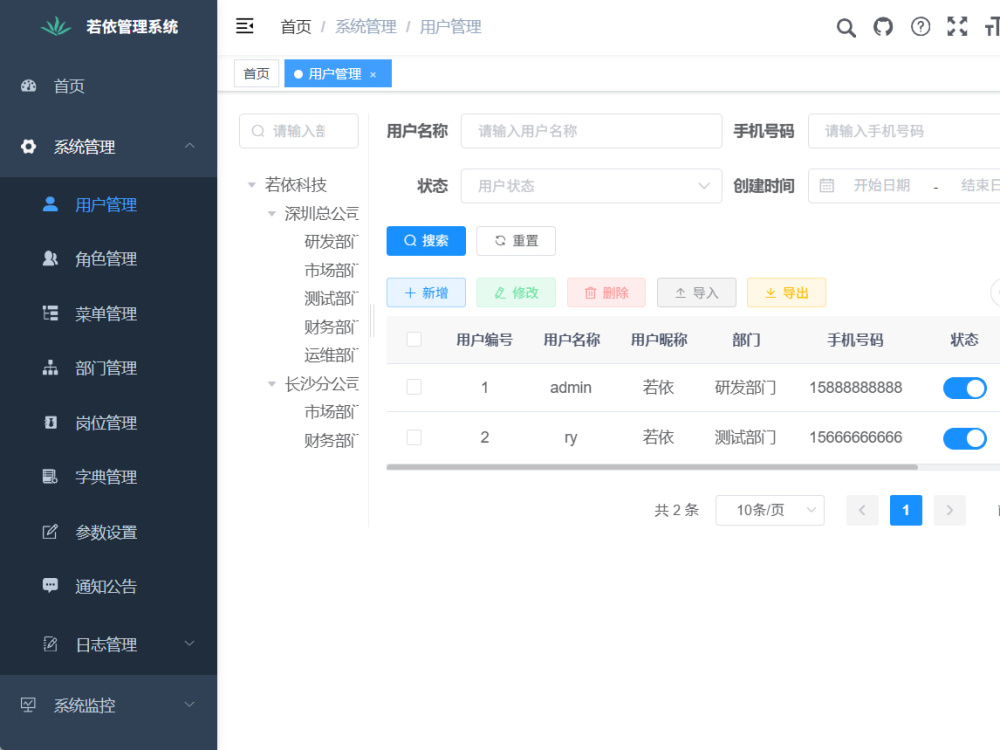1000x750 pixels.
Task: Select page 1 in pagination
Action: coord(906,510)
